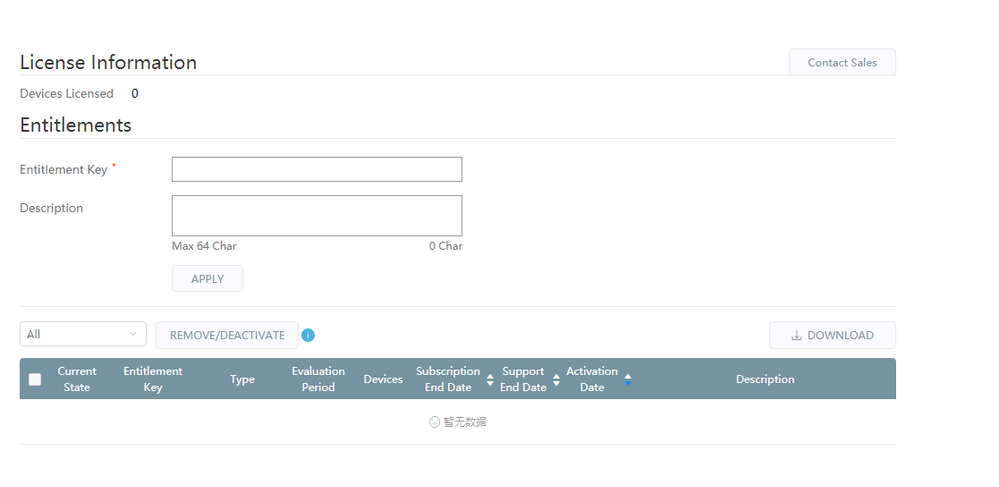Click the Entitlement Key column header
This screenshot has width=999, height=487.
point(152,379)
